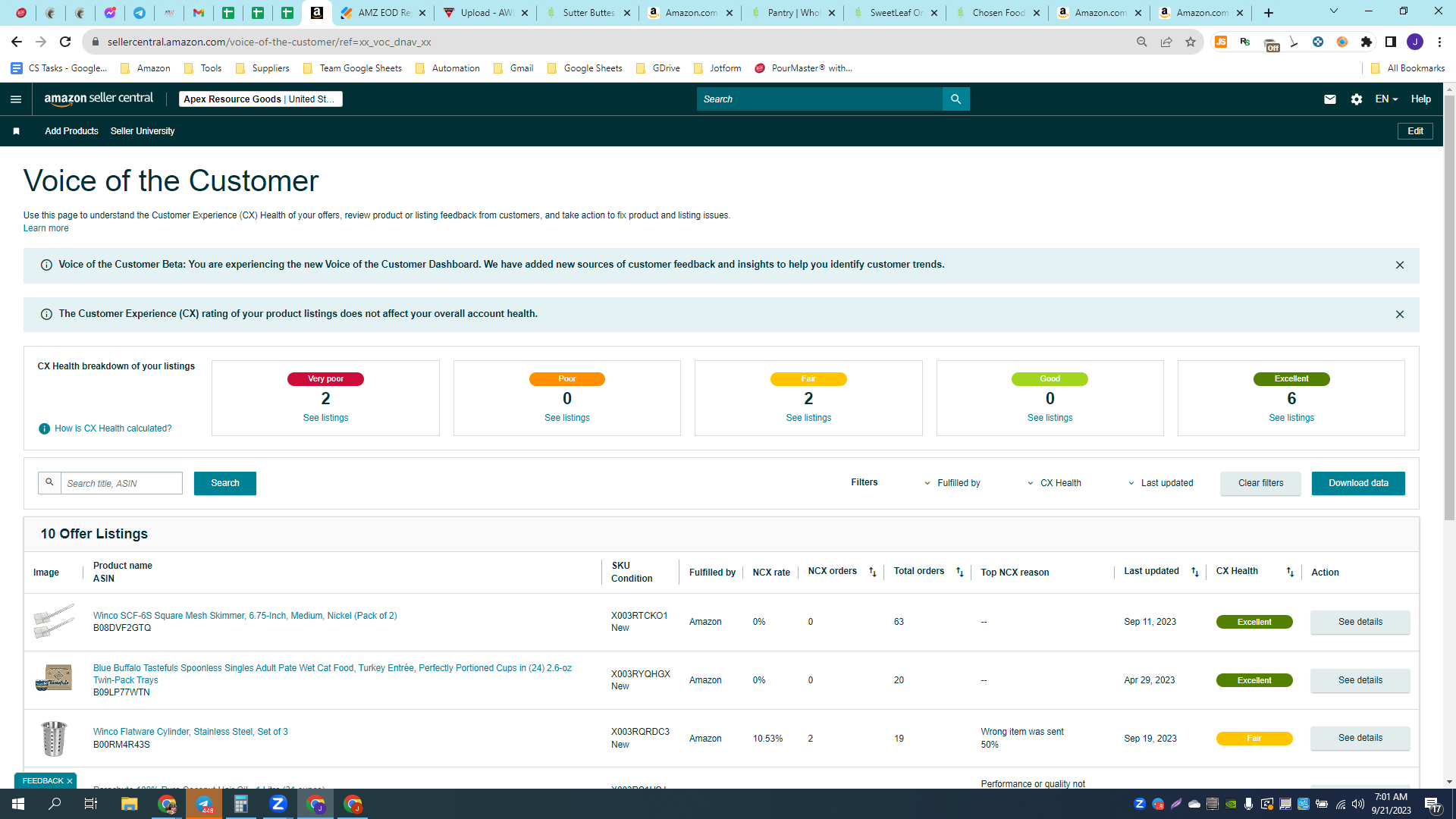1456x819 pixels.
Task: Open Windows taskbar search
Action: coord(55,804)
